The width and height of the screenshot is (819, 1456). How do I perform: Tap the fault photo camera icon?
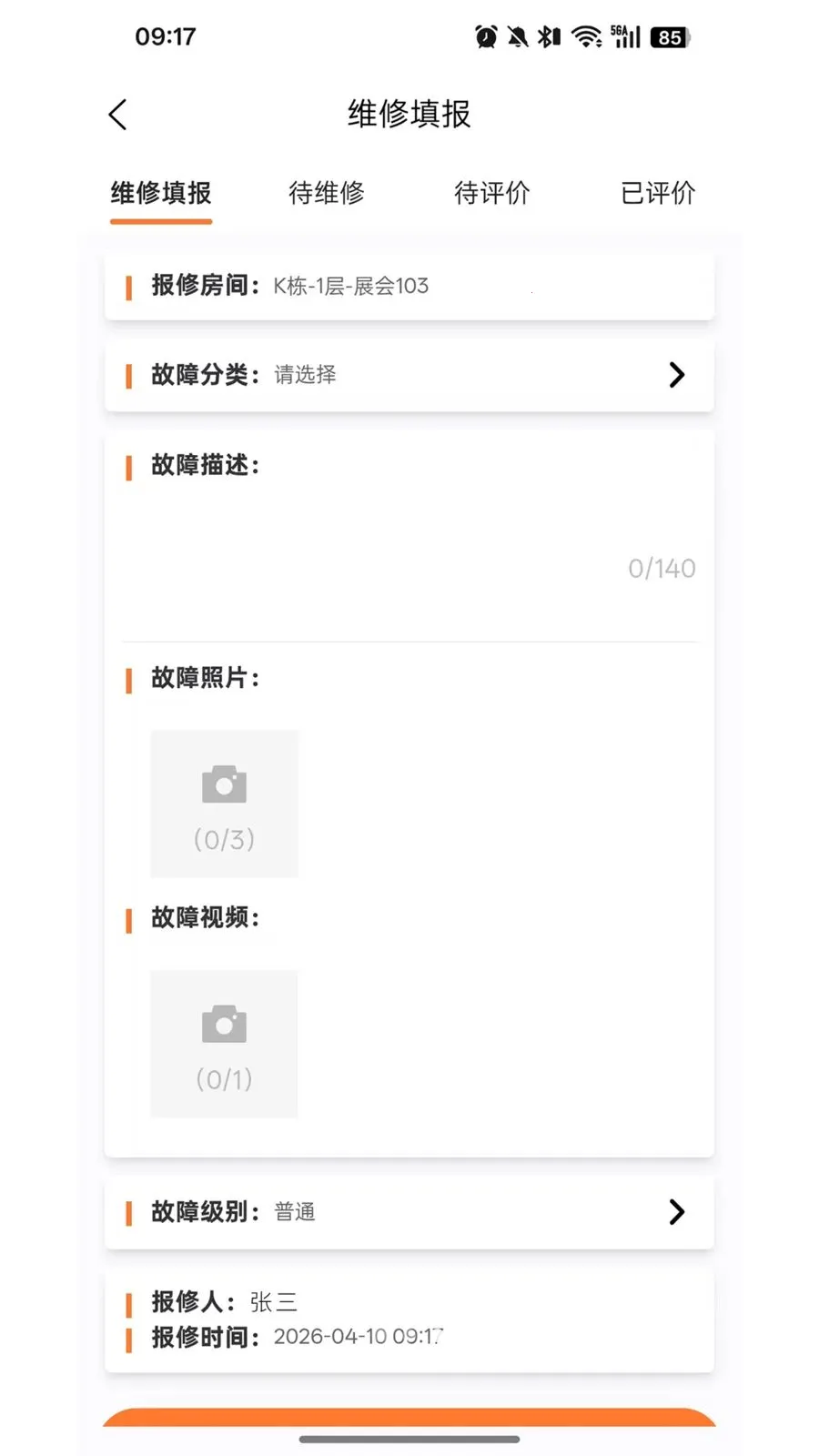[x=224, y=784]
